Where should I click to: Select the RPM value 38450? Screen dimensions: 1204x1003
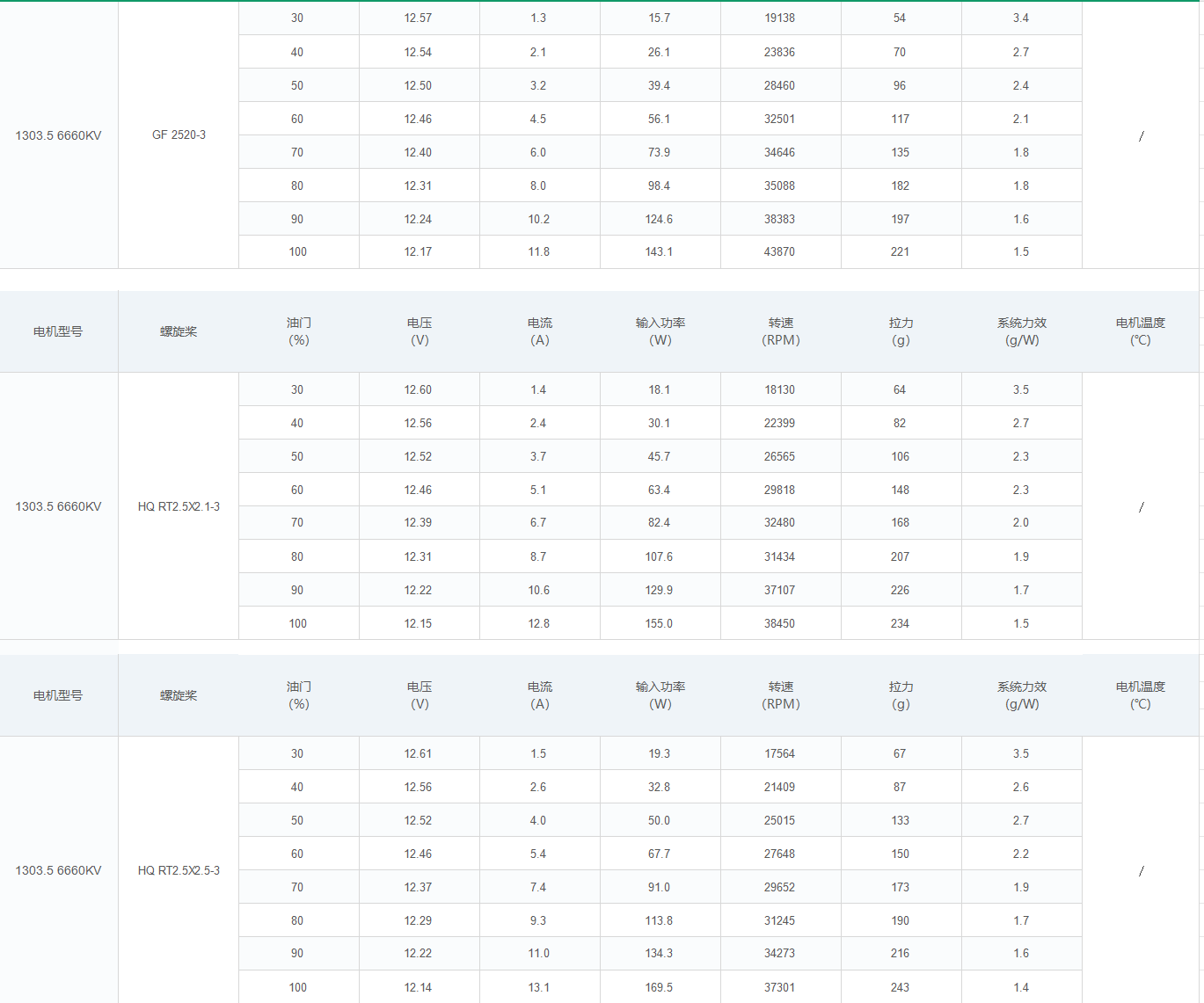point(779,623)
